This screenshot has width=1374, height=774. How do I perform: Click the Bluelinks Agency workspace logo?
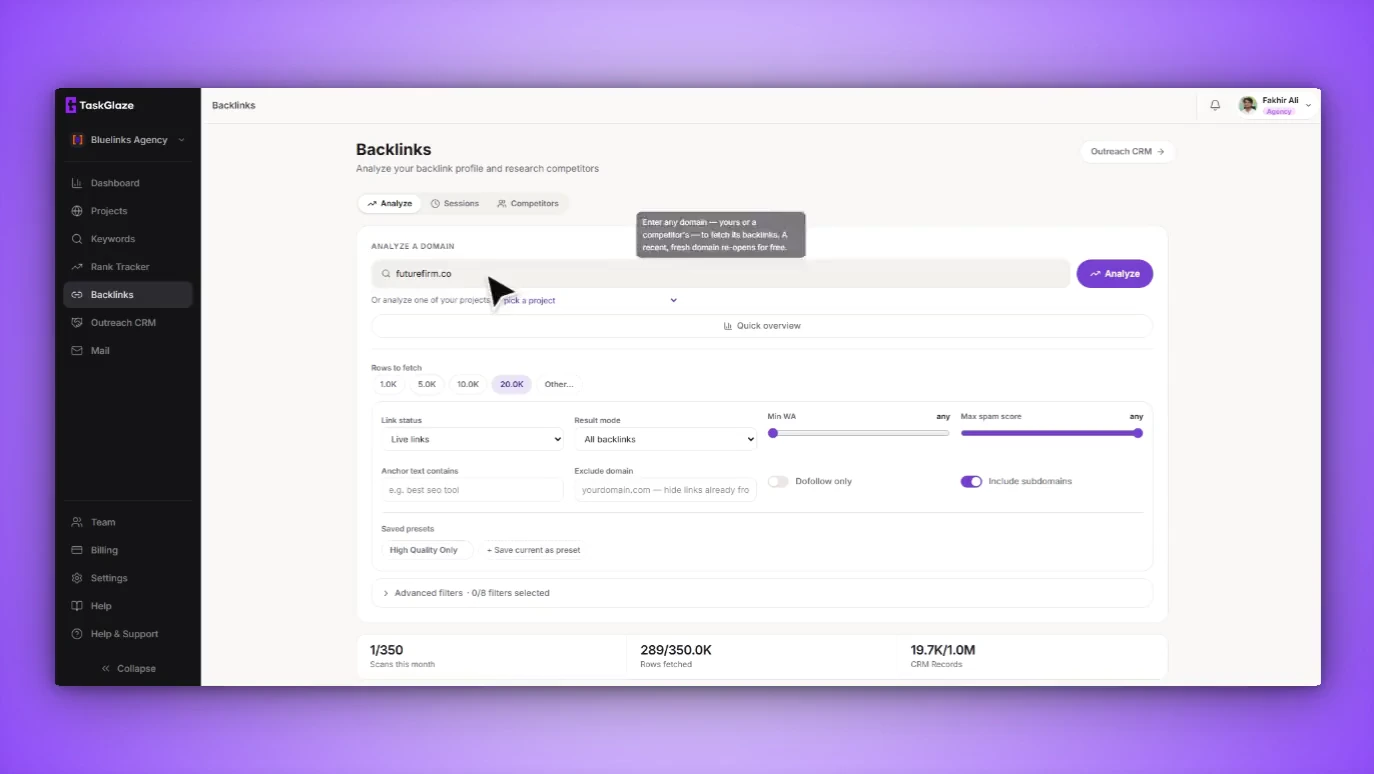coord(77,140)
